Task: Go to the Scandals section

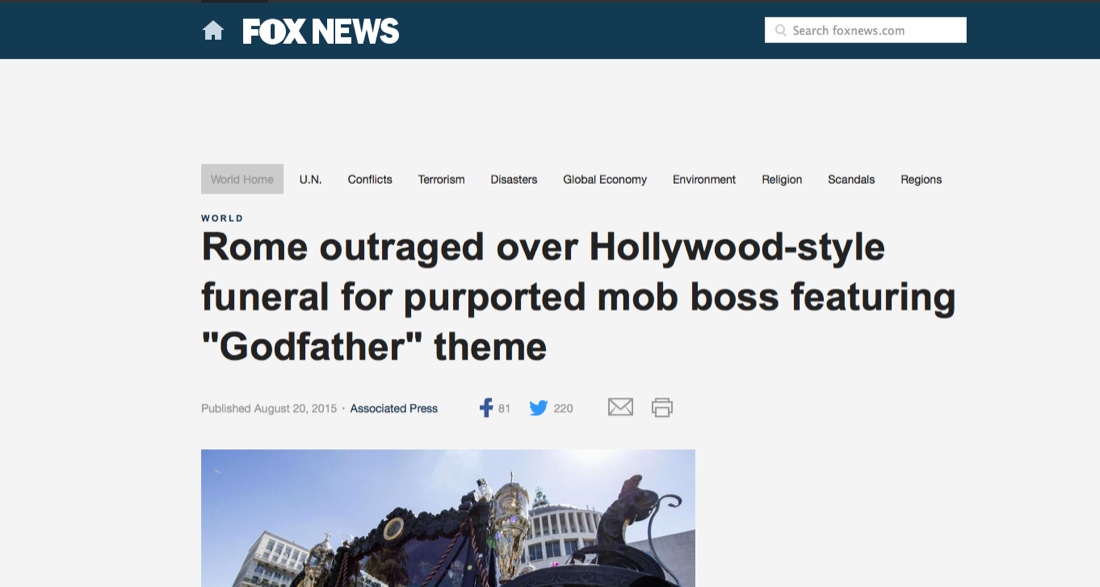Action: point(851,180)
